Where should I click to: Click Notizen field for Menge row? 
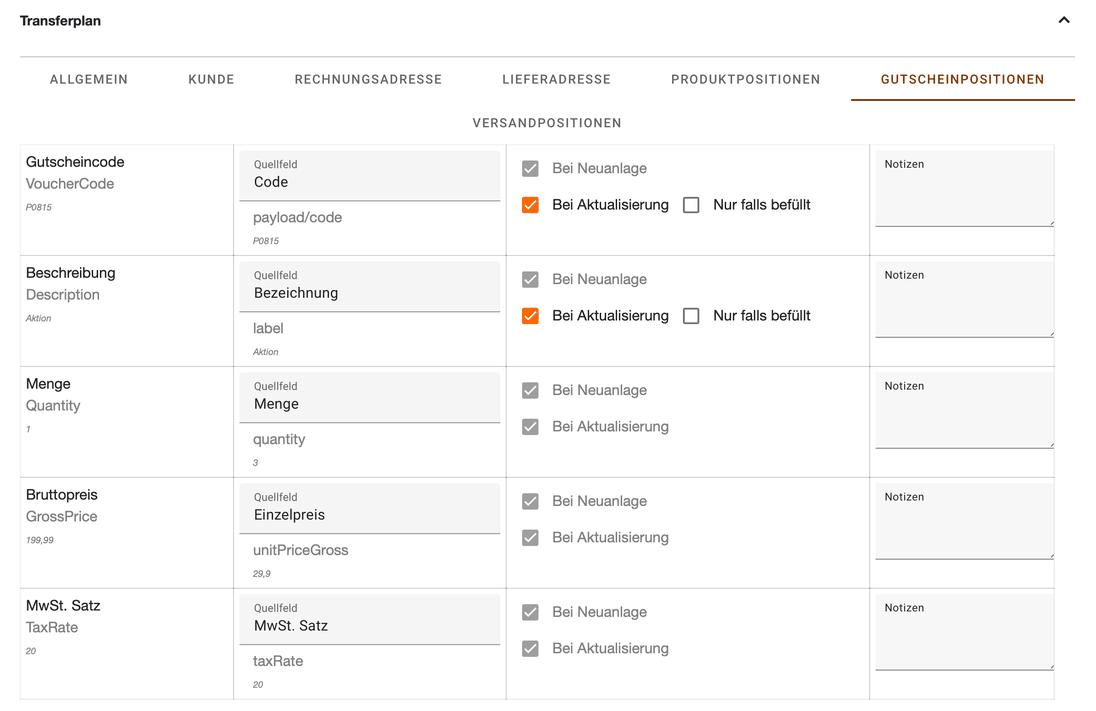[965, 410]
